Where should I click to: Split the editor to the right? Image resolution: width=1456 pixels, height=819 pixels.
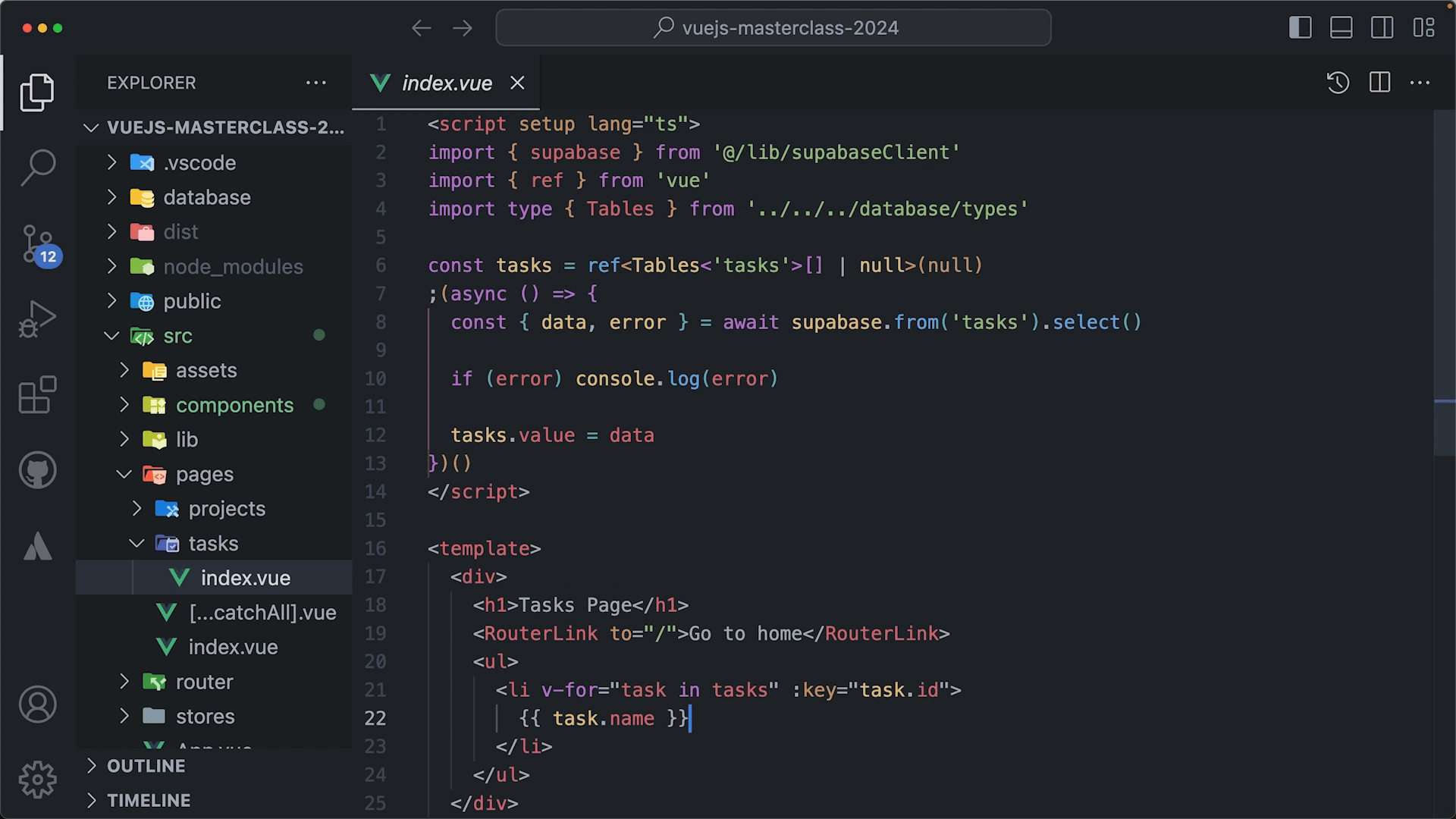coord(1379,83)
